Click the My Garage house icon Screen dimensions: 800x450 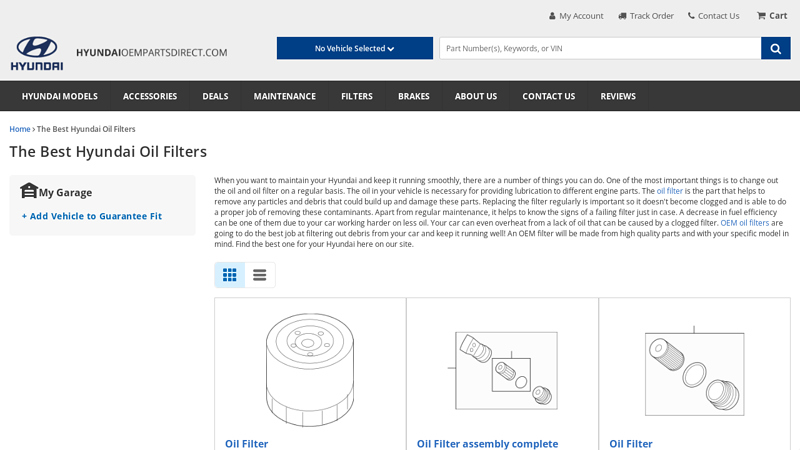tap(29, 191)
